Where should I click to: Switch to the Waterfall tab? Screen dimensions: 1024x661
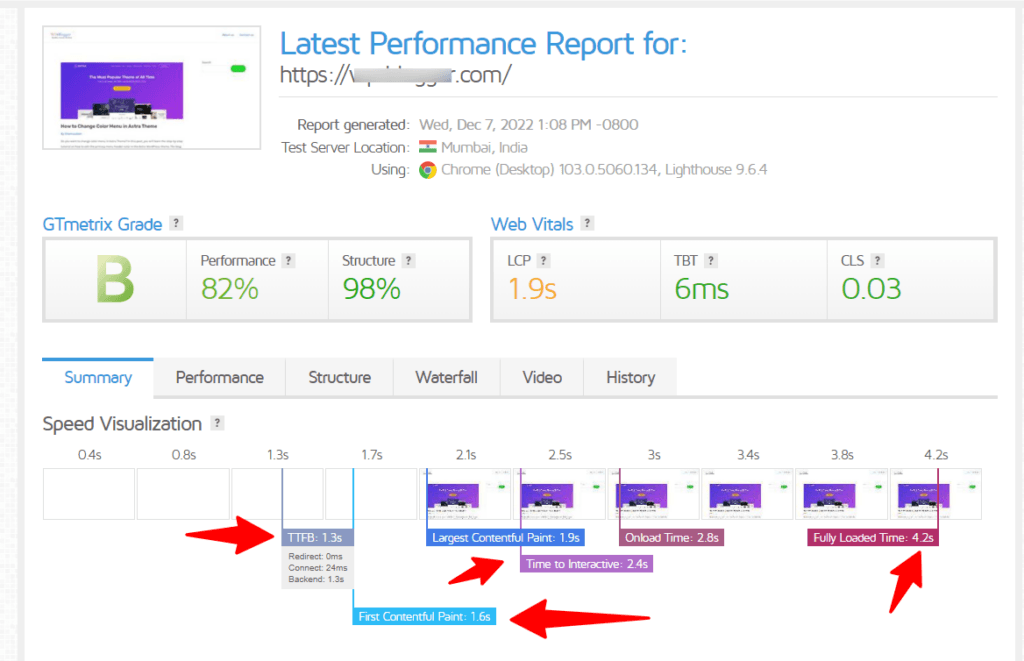(x=446, y=377)
